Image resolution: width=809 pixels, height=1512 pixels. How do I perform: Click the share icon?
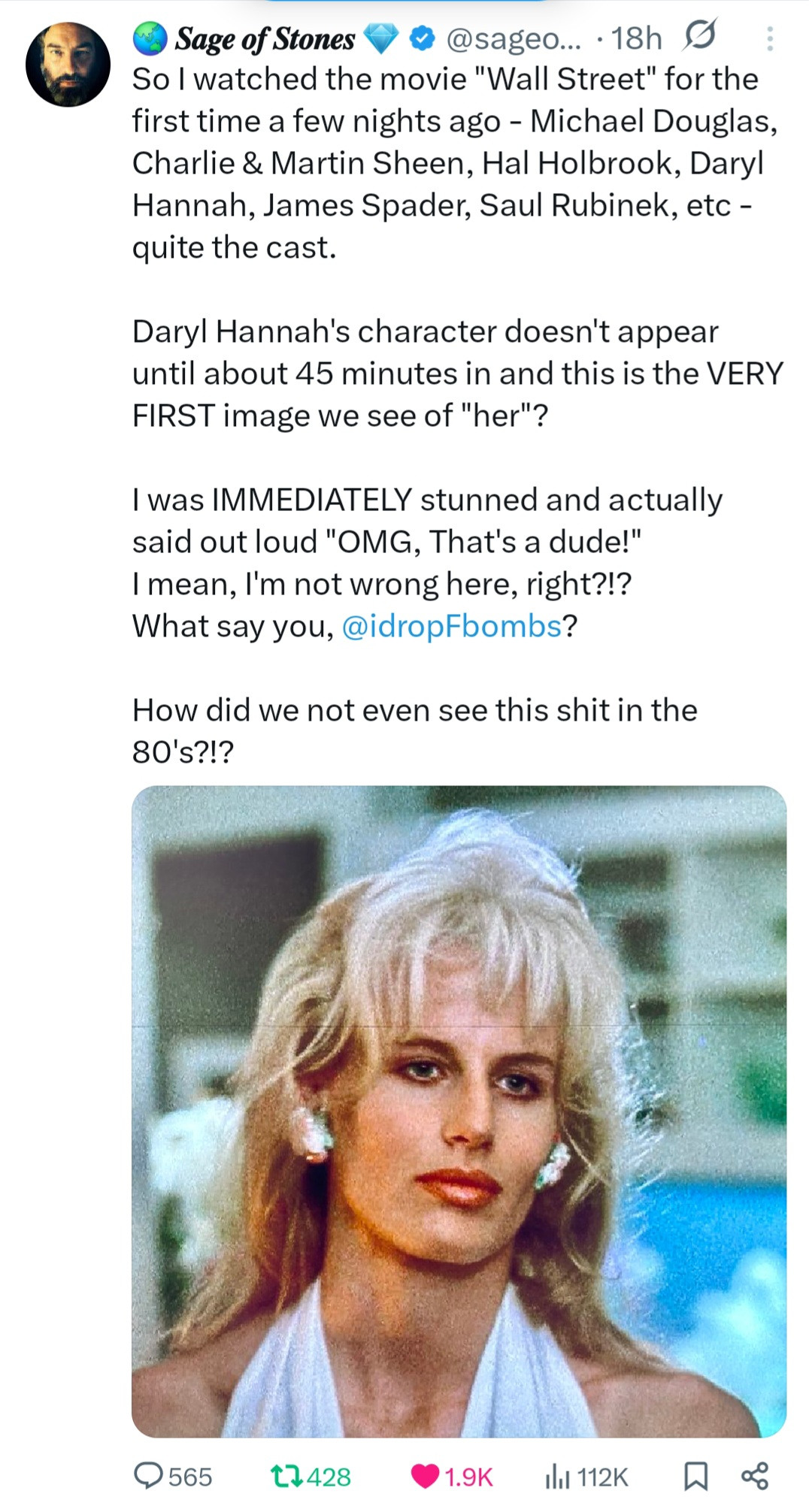click(755, 1475)
